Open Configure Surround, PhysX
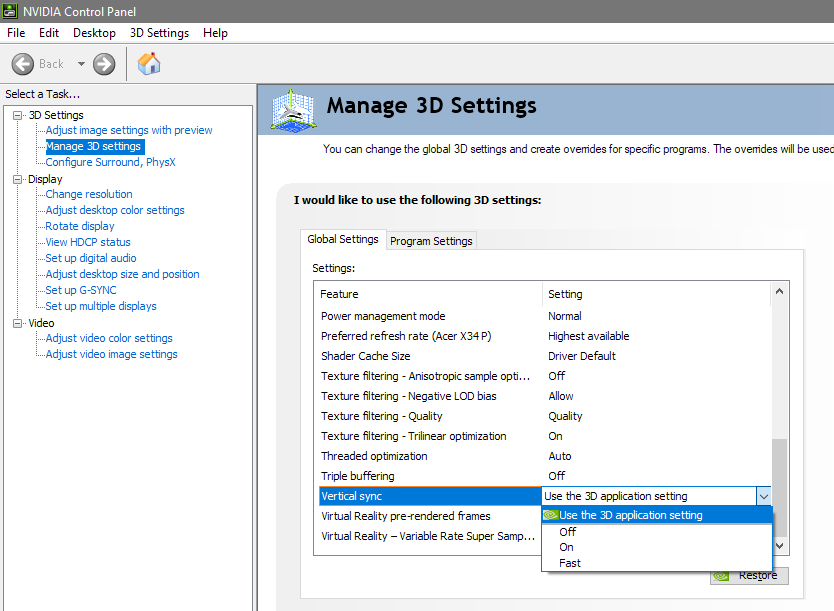Viewport: 834px width, 611px height. [110, 162]
